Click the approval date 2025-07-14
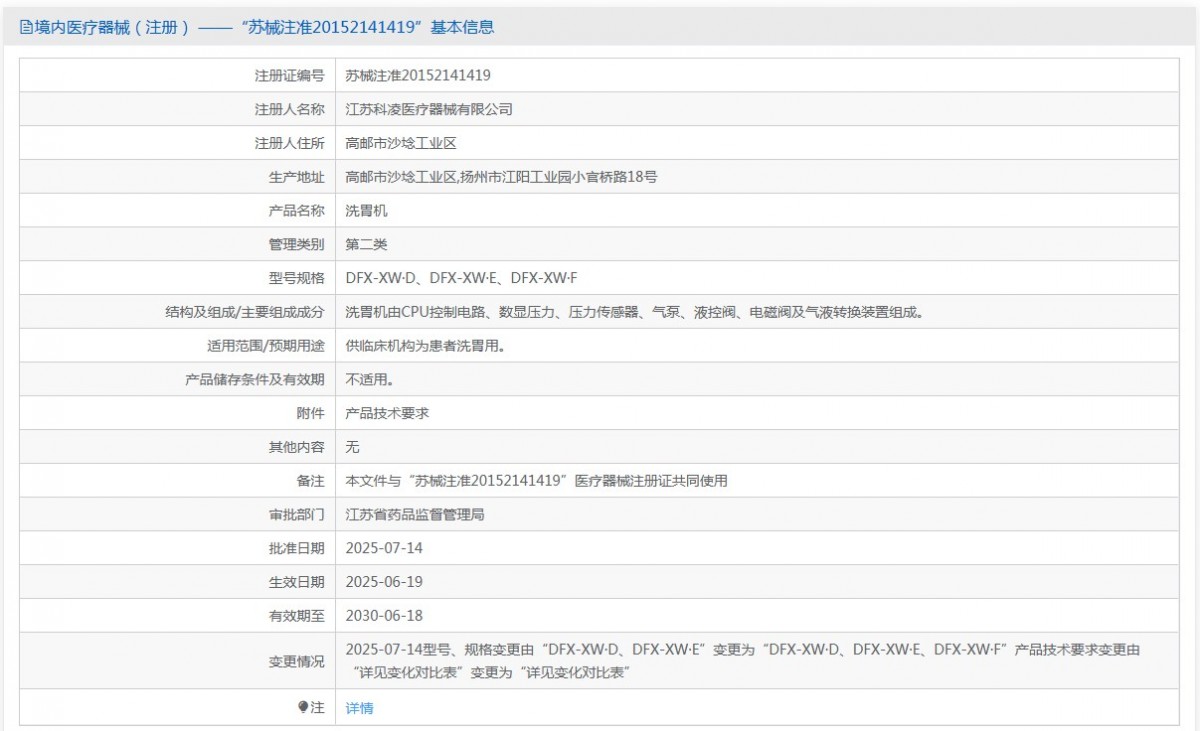Image resolution: width=1200 pixels, height=731 pixels. click(x=384, y=548)
